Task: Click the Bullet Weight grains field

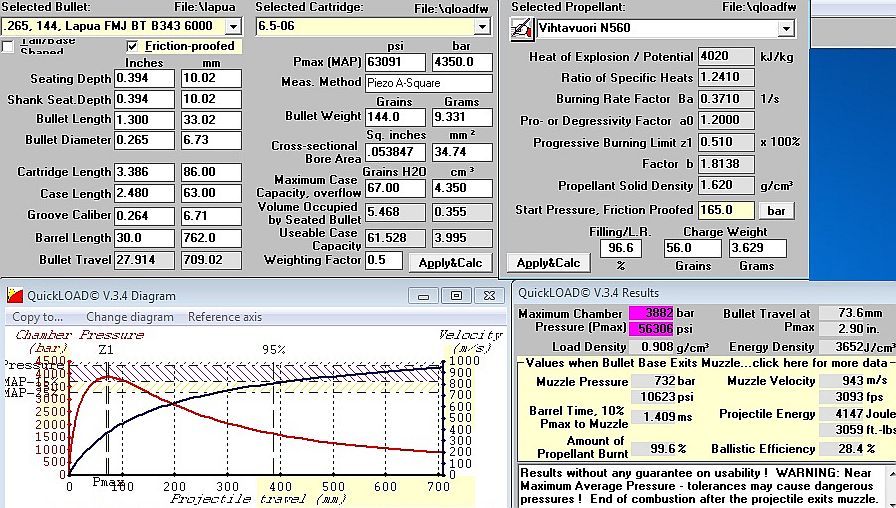Action: pos(395,117)
